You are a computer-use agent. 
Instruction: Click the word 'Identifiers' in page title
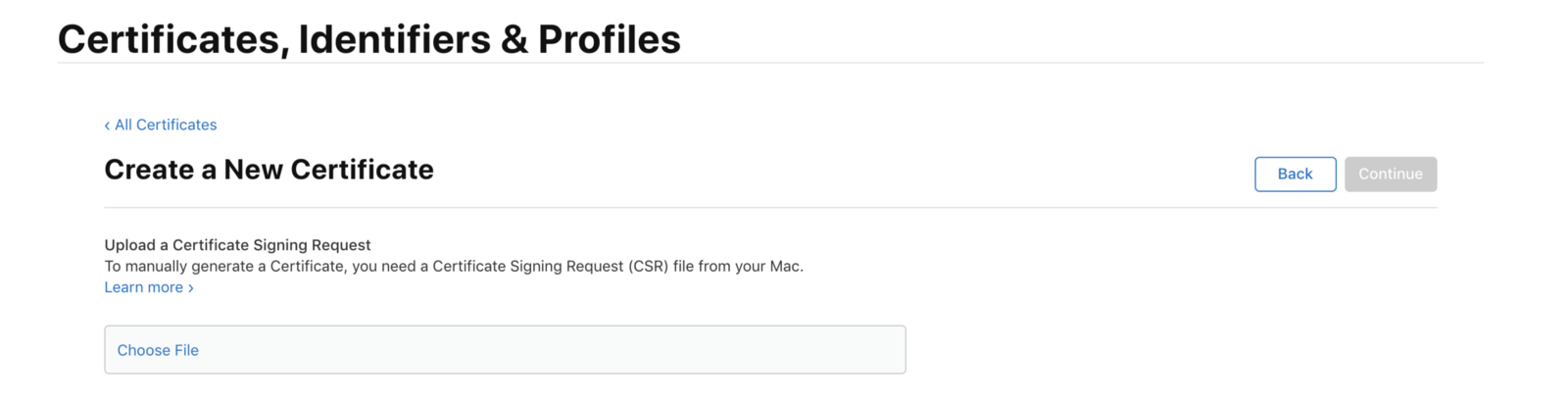point(394,39)
